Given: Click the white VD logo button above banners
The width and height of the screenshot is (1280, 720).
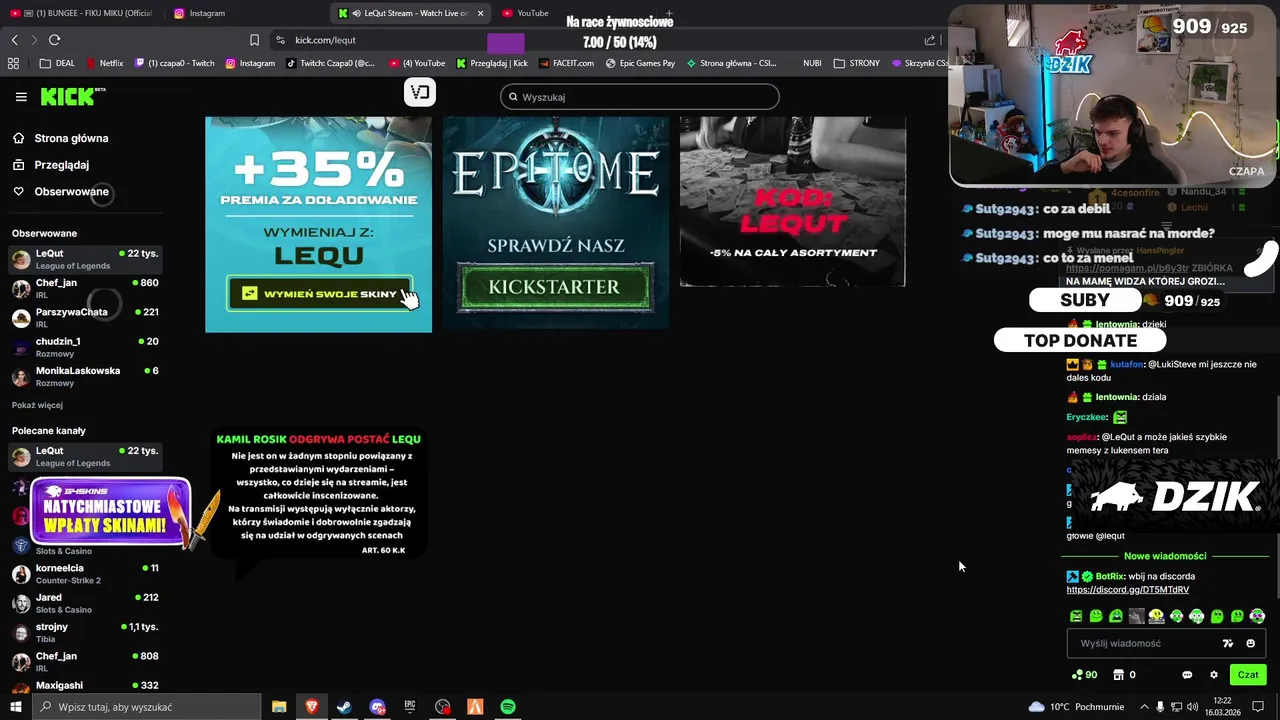Looking at the screenshot, I should pos(420,92).
